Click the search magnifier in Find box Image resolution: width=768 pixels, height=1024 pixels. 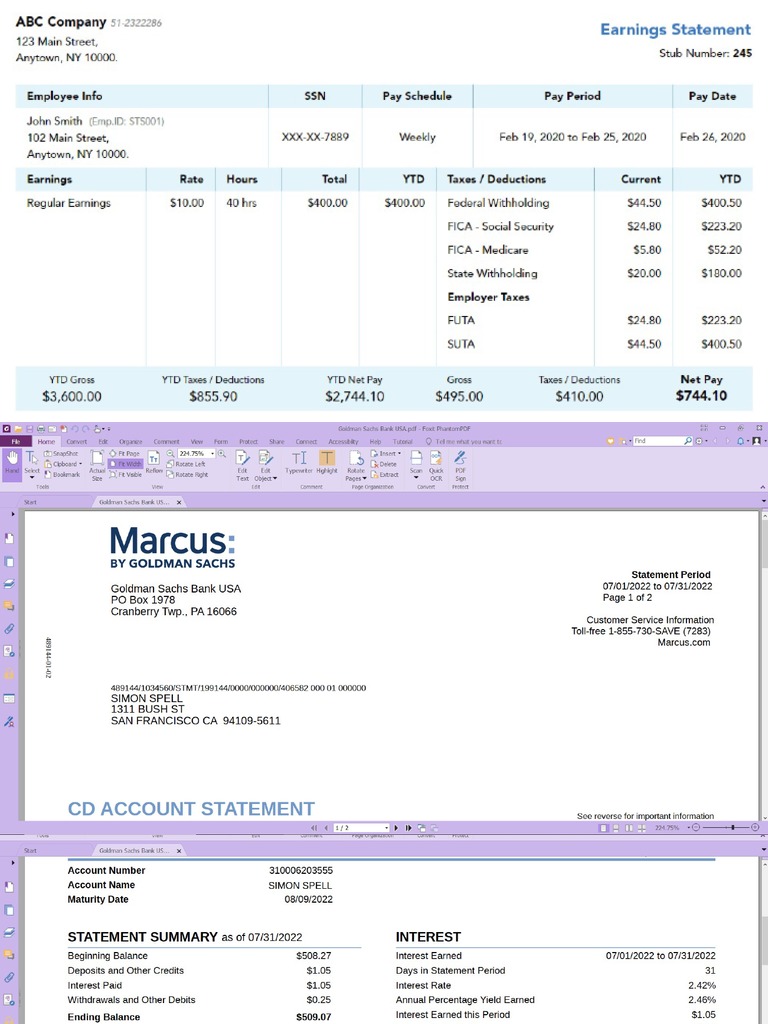click(688, 441)
